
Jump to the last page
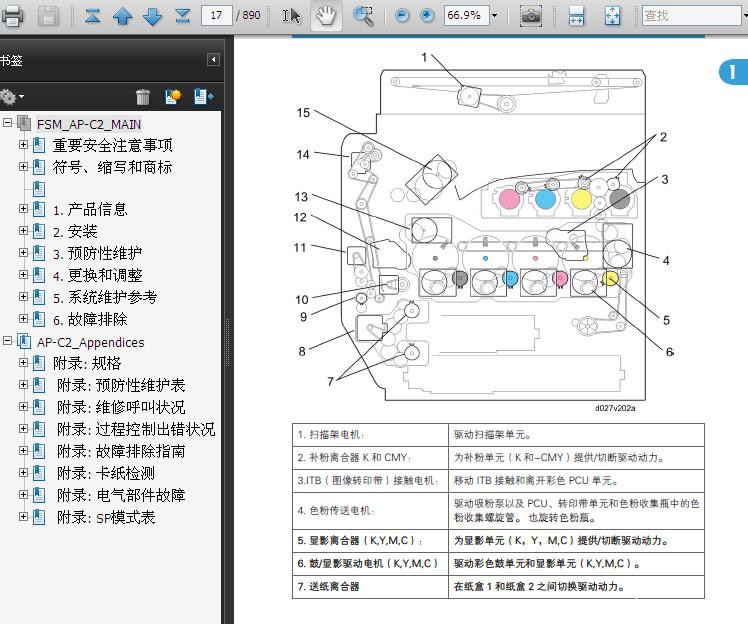pyautogui.click(x=182, y=16)
